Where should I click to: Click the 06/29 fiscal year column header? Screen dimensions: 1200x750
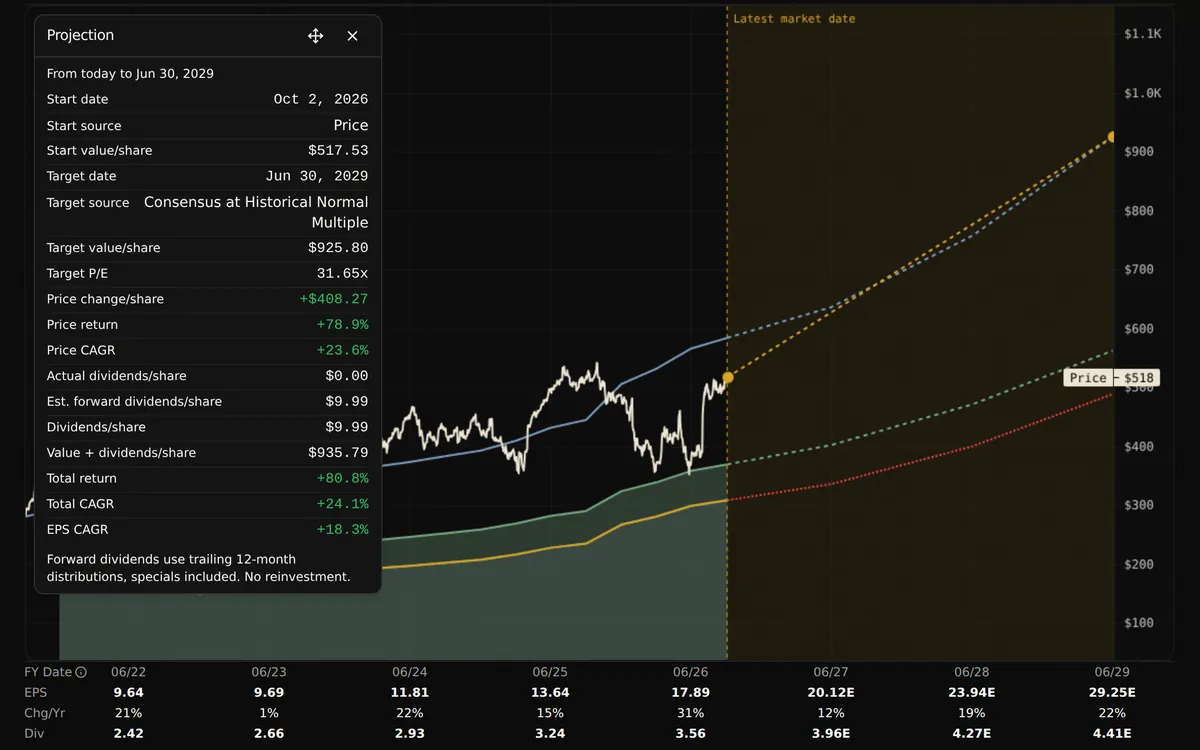coord(1112,672)
